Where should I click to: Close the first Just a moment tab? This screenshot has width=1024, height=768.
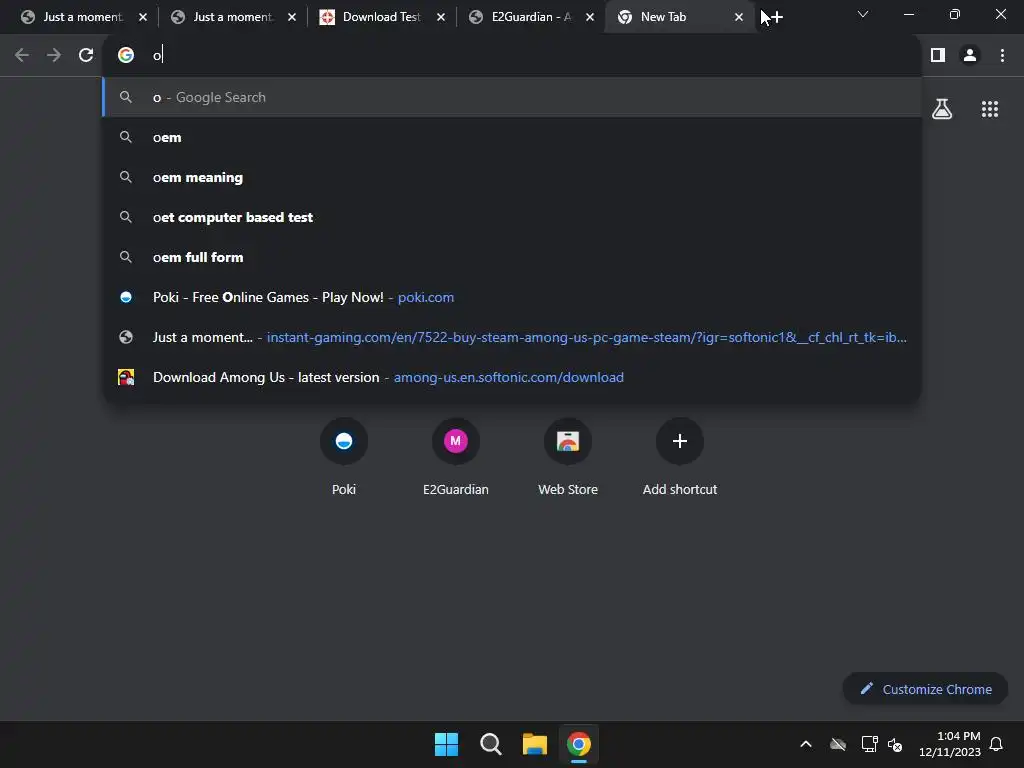click(143, 18)
